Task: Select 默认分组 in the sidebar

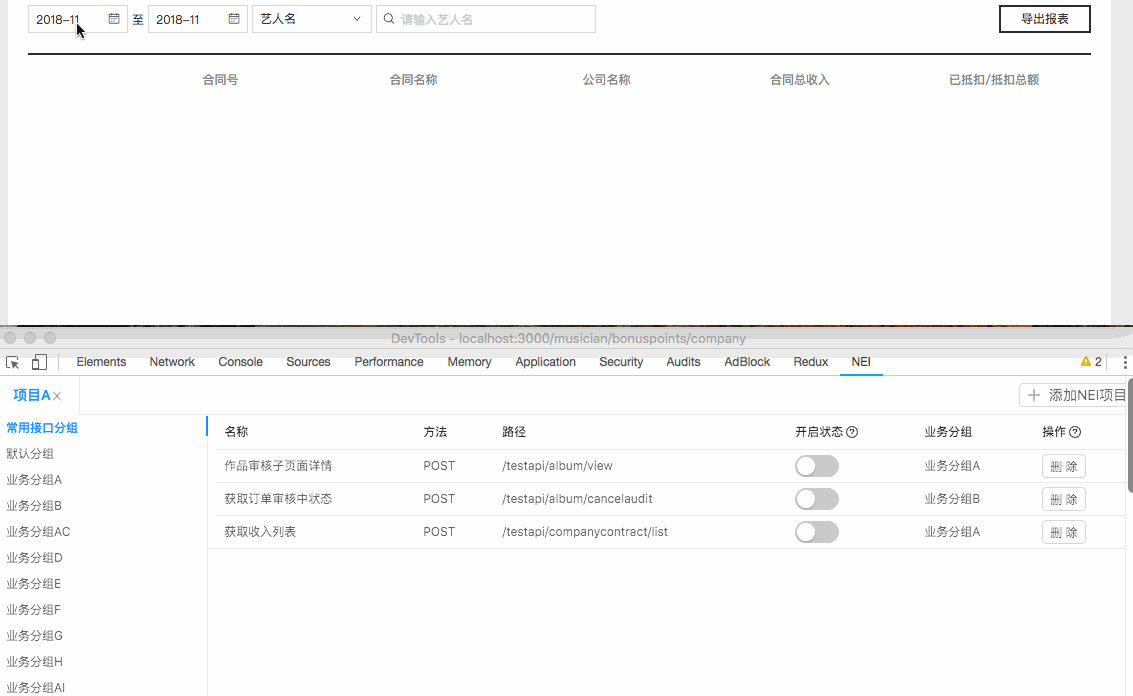Action: click(30, 454)
